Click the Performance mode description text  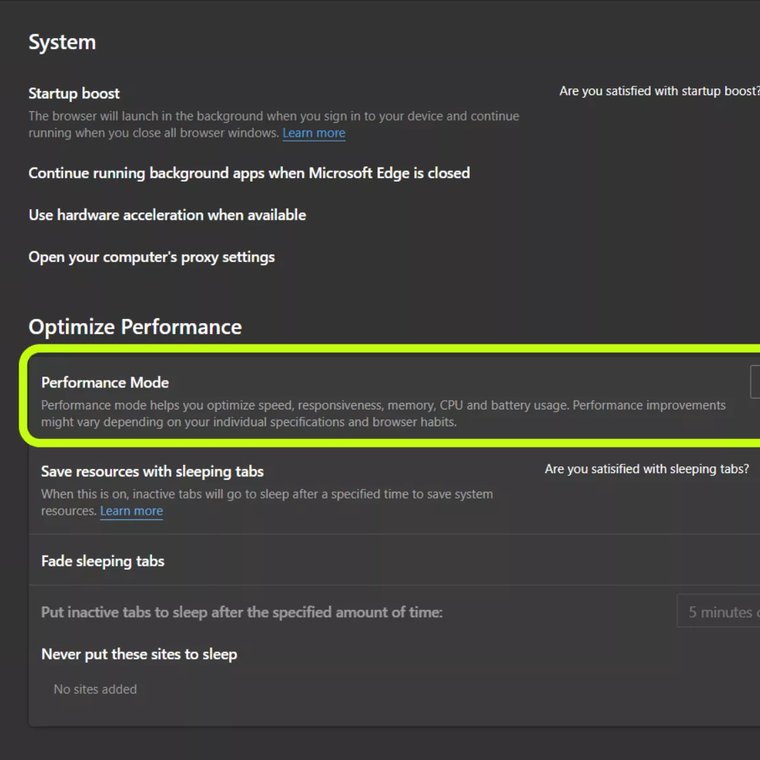pyautogui.click(x=383, y=413)
